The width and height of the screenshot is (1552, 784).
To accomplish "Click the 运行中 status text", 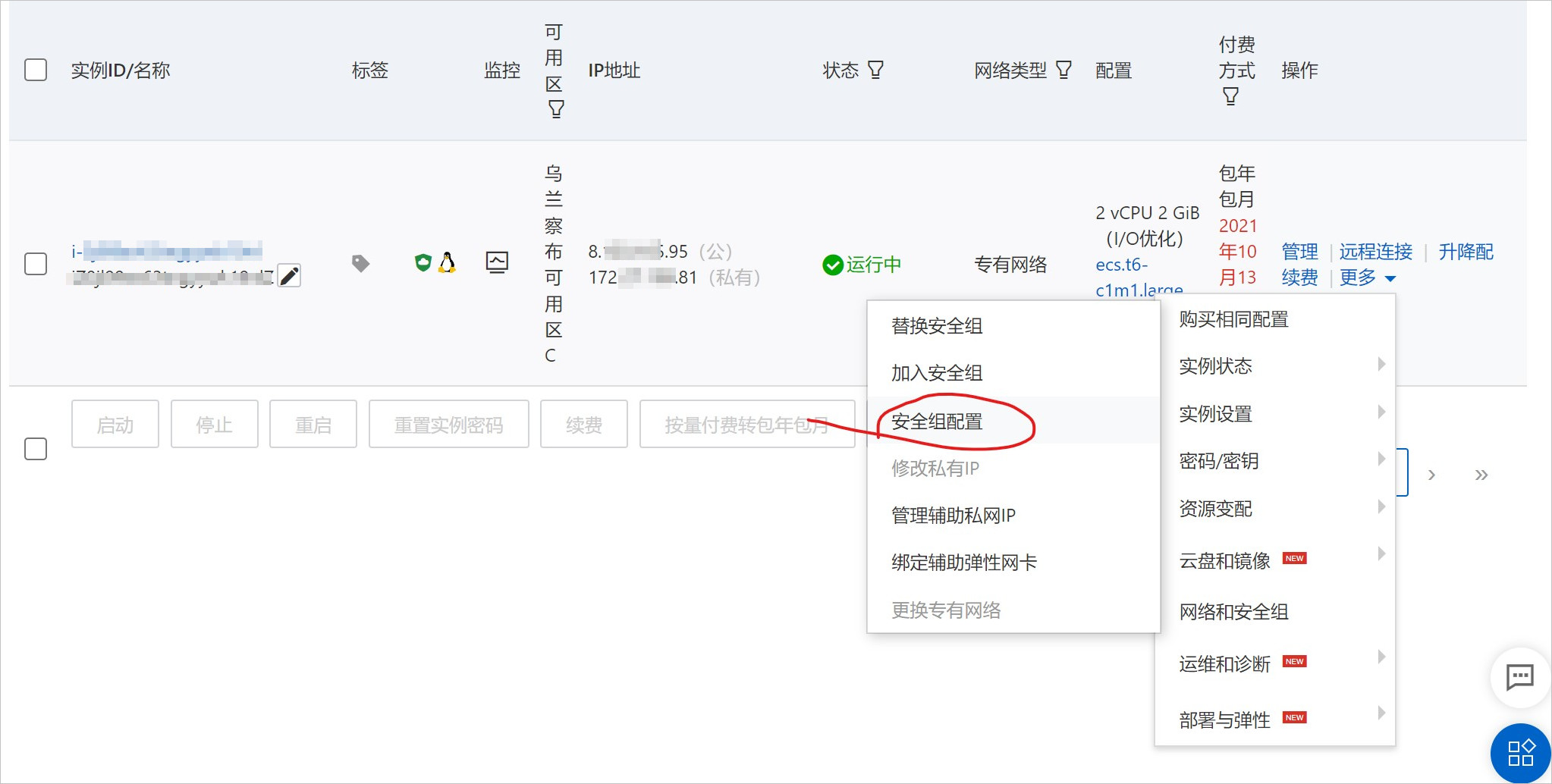I will (874, 265).
